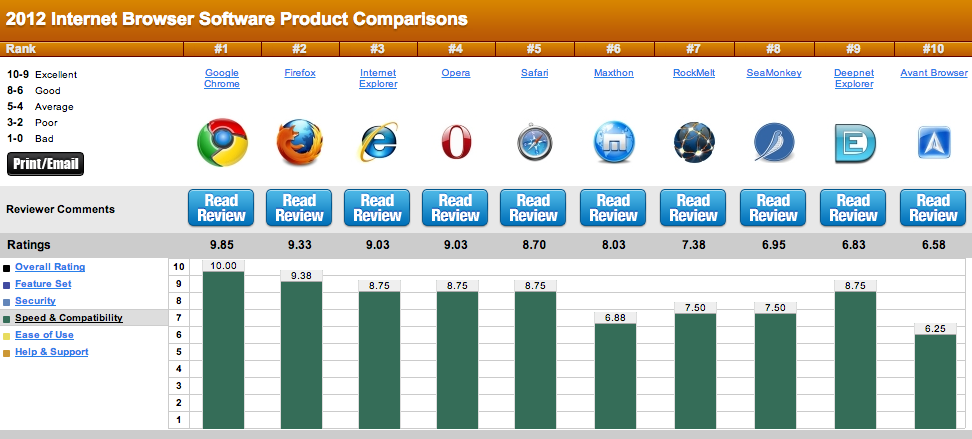Open the Safari text link
This screenshot has height=439, width=972.
(x=534, y=73)
